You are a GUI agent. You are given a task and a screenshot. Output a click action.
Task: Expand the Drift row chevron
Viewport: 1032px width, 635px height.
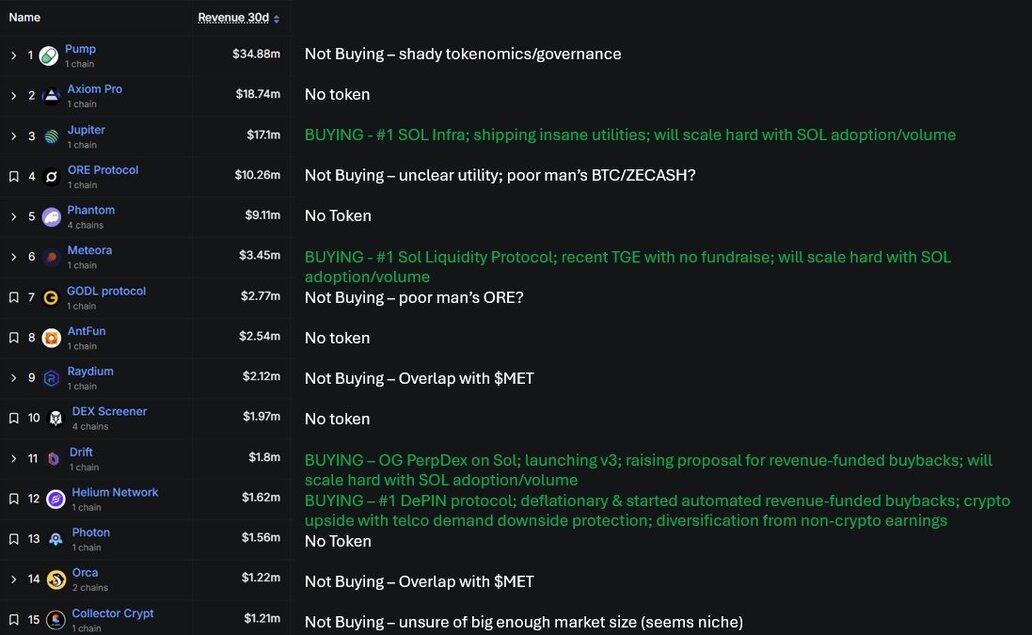coord(14,459)
